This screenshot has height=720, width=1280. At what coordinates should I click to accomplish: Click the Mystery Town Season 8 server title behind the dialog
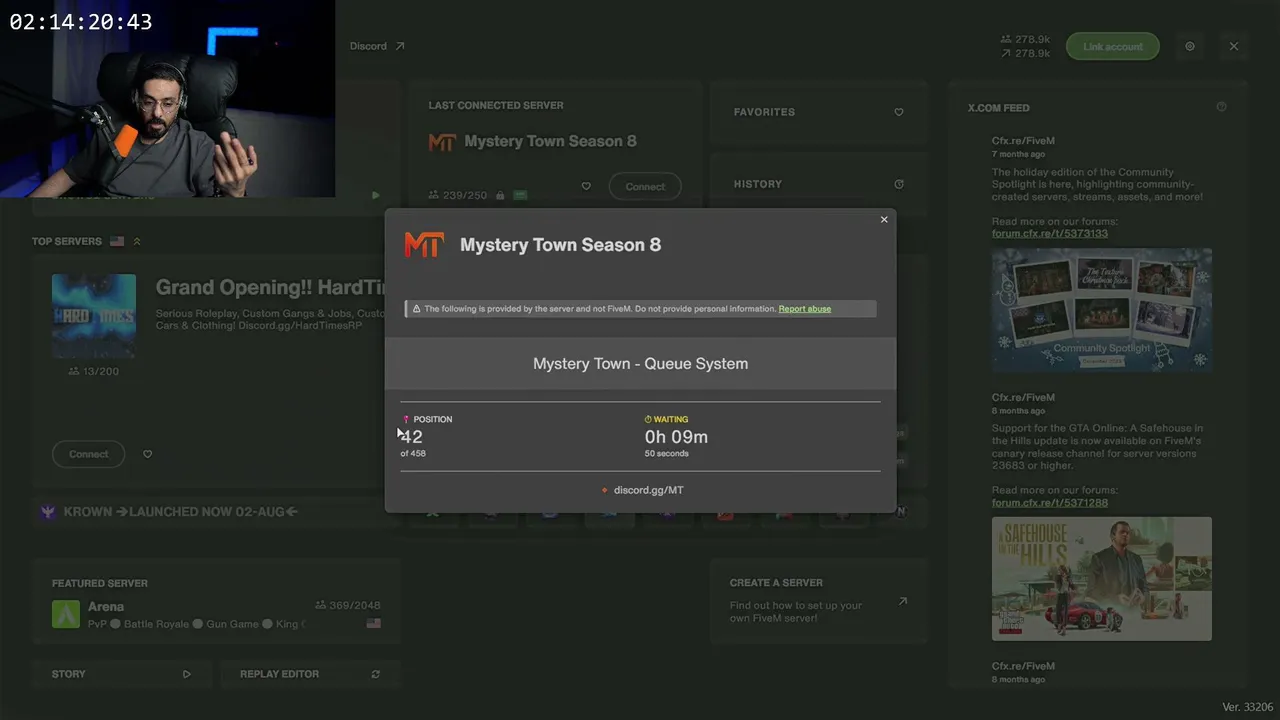point(550,141)
